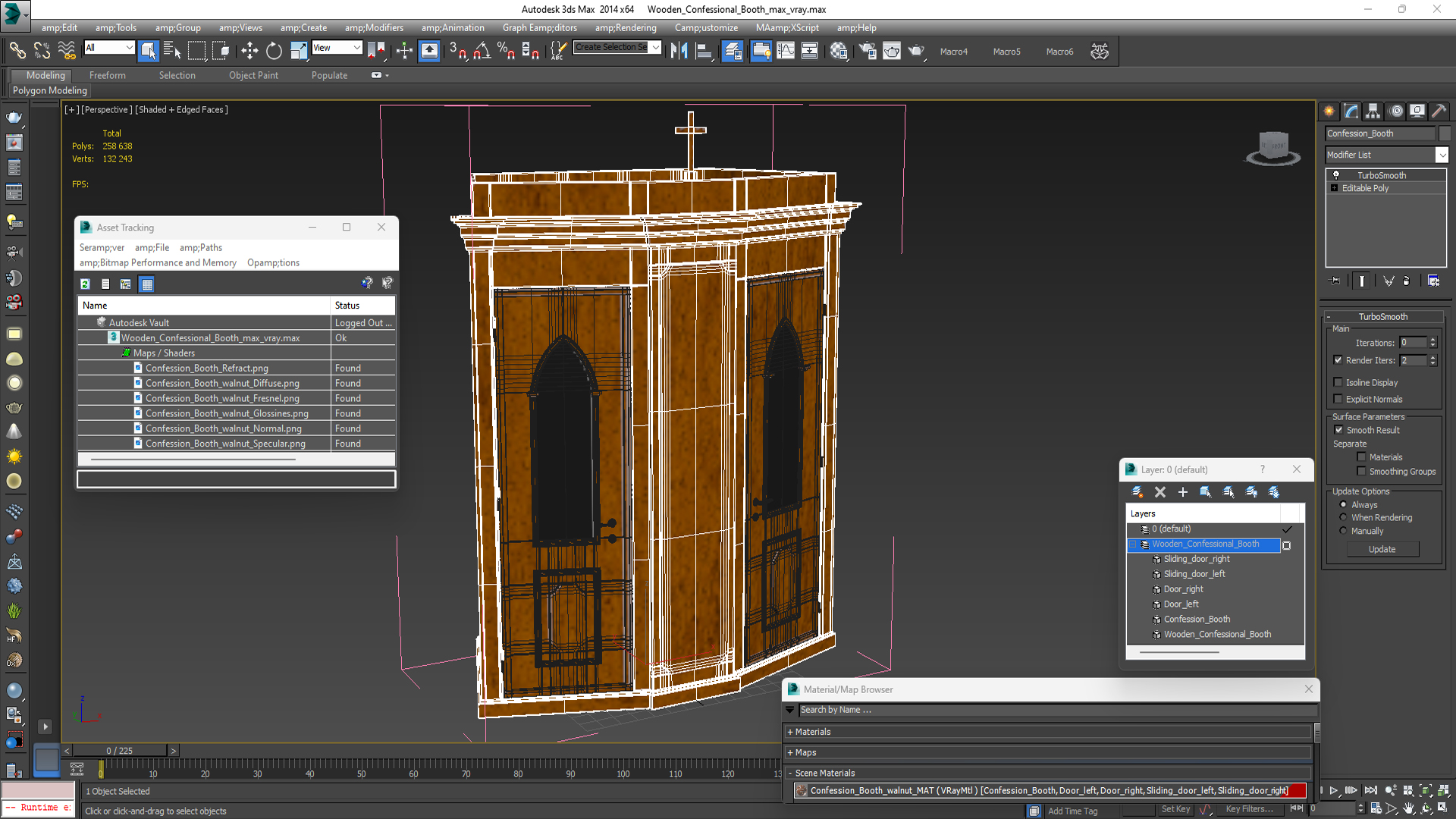
Task: Switch to the Hierarchy command panel tab
Action: point(1373,111)
